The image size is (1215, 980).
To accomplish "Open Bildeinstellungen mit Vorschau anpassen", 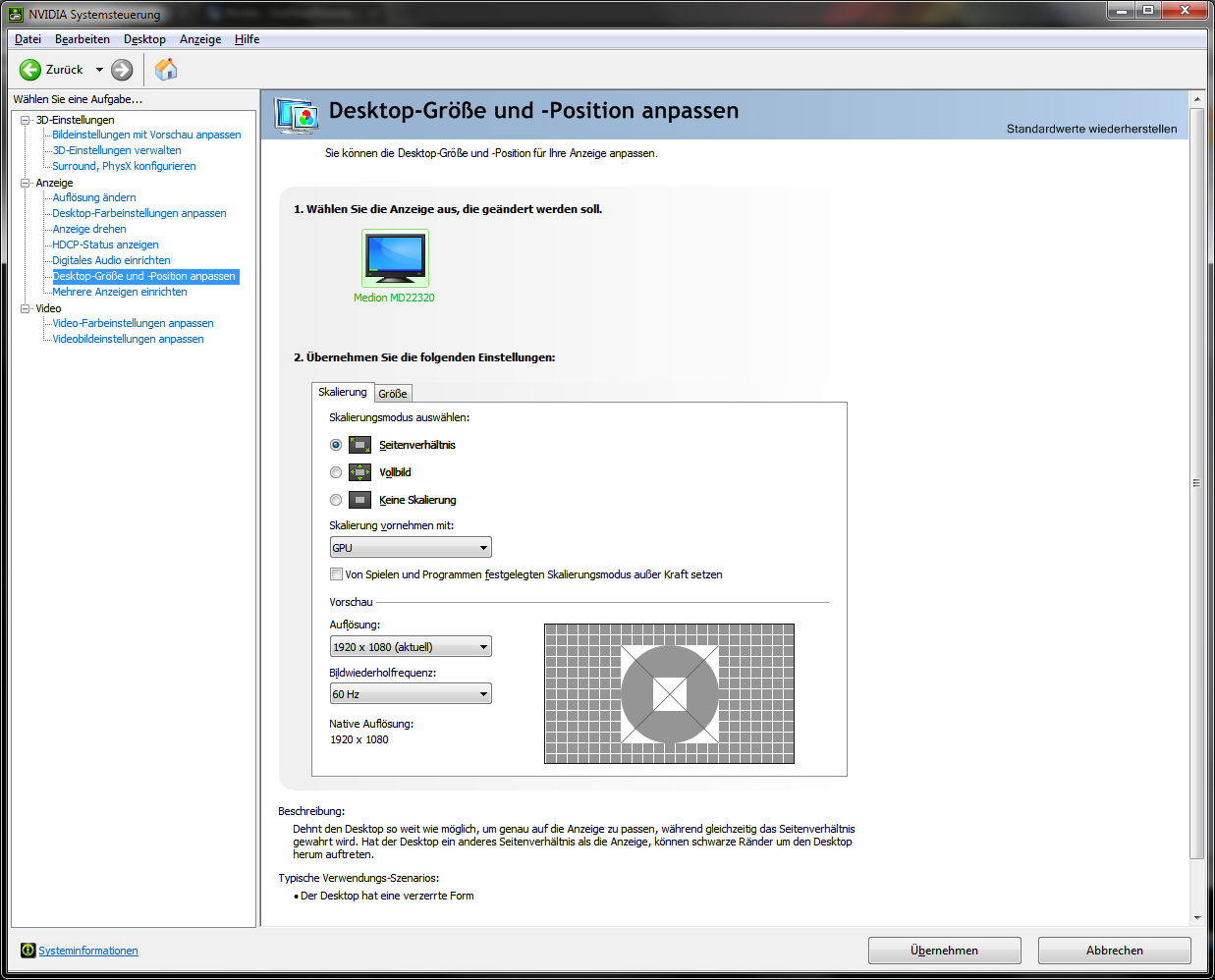I will coord(146,135).
